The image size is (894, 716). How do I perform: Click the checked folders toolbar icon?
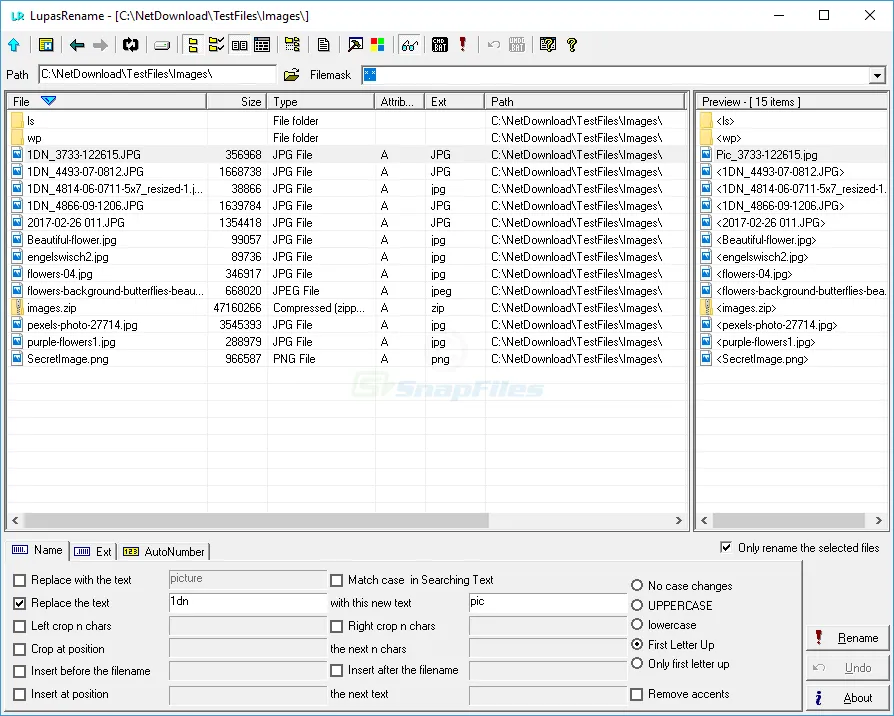(x=216, y=45)
